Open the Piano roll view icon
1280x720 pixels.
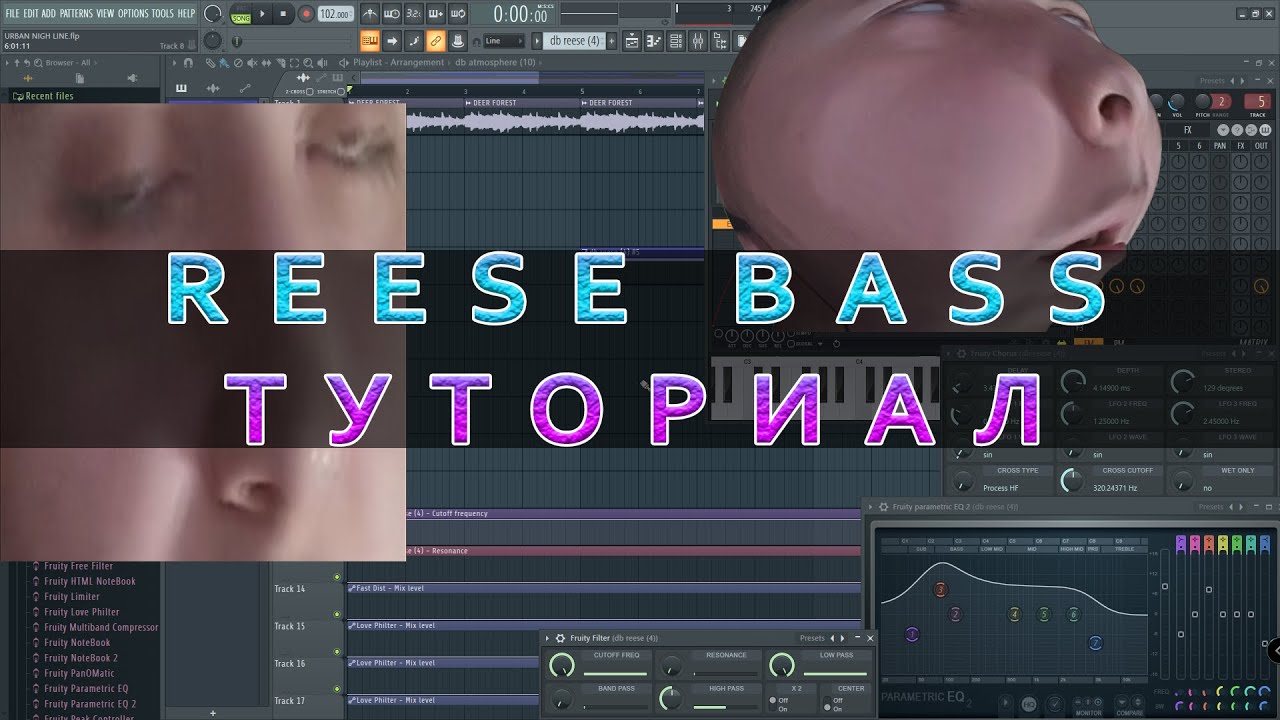pos(653,41)
